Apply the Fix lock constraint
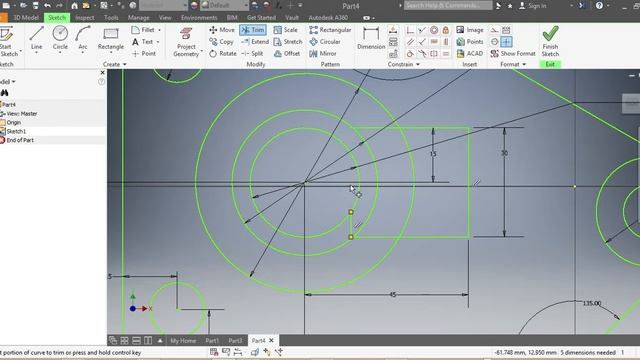The width and height of the screenshot is (640, 360). click(446, 30)
